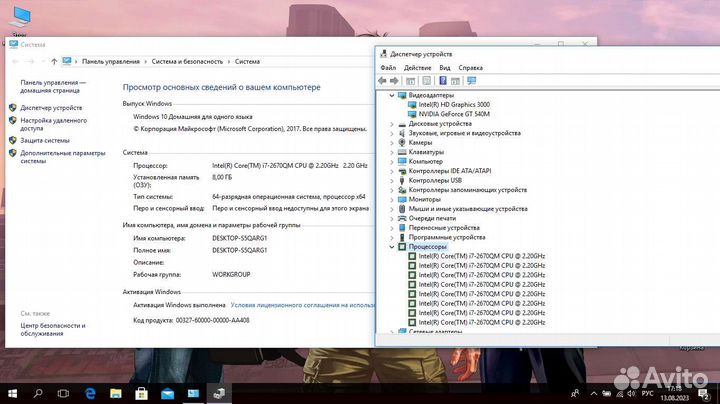Viewport: 720px width, 404px height.
Task: Expand the Звуковые, игровые и видеоустройства category
Action: [392, 133]
